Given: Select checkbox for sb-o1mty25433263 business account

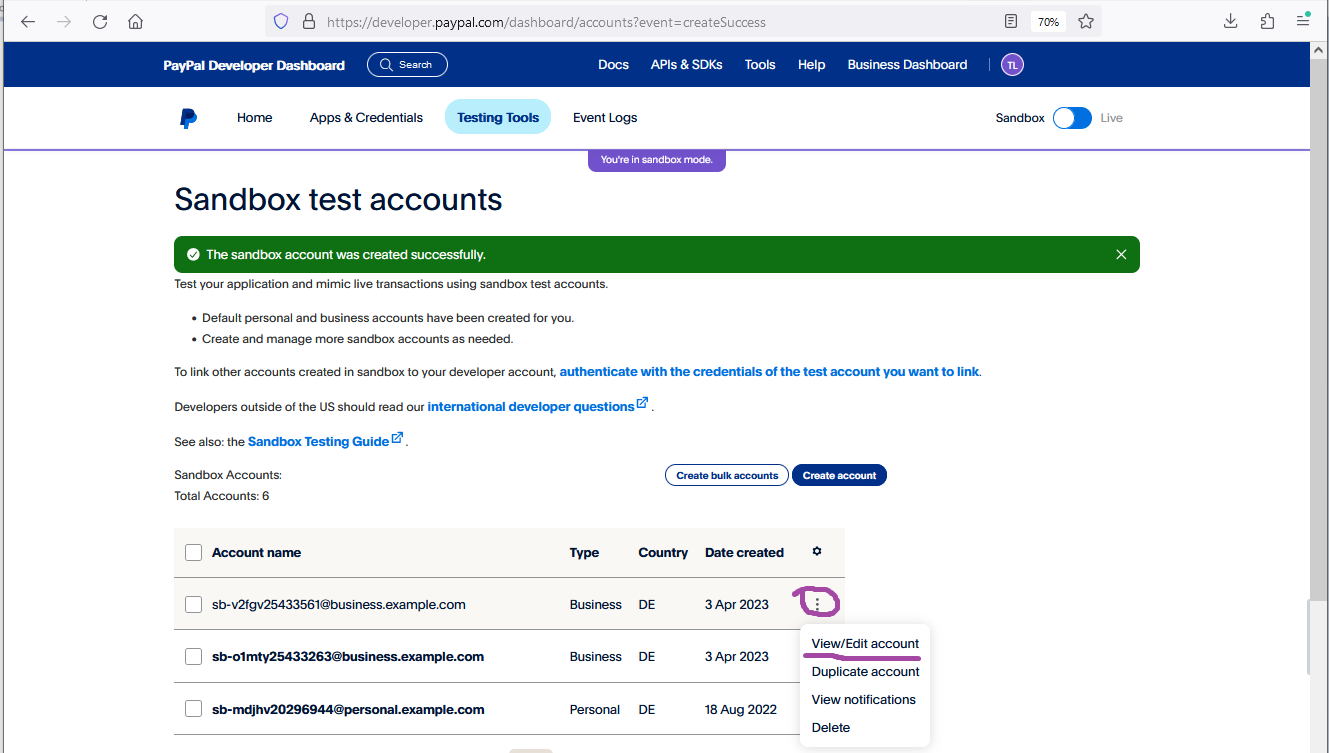Looking at the screenshot, I should click(194, 657).
